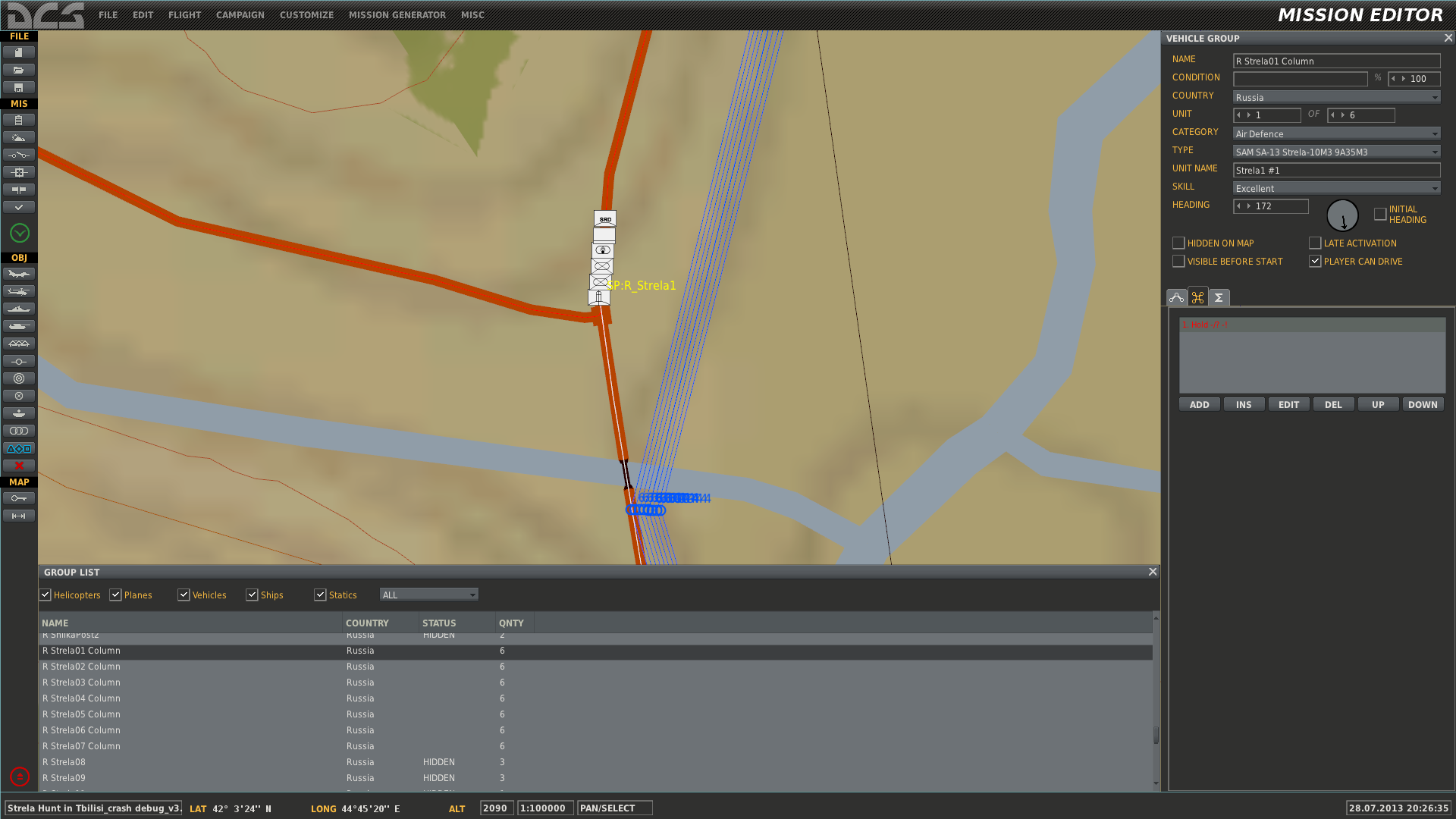Open the FLIGHT menu

(184, 15)
